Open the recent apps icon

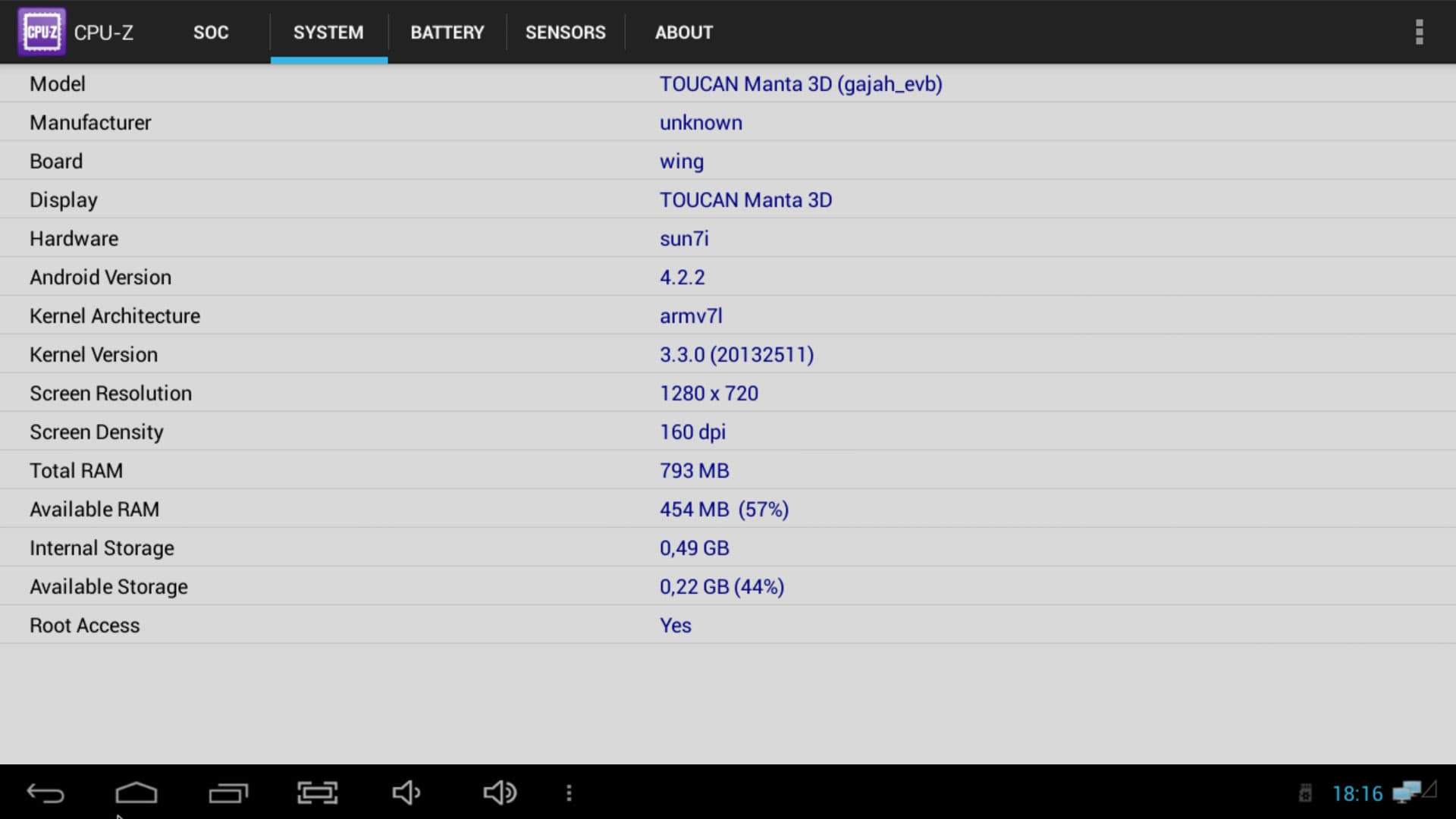click(x=228, y=793)
